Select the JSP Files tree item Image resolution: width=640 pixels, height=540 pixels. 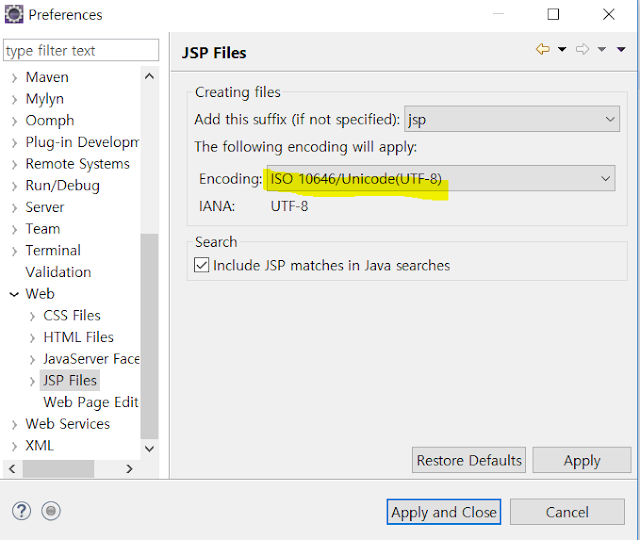pos(70,380)
